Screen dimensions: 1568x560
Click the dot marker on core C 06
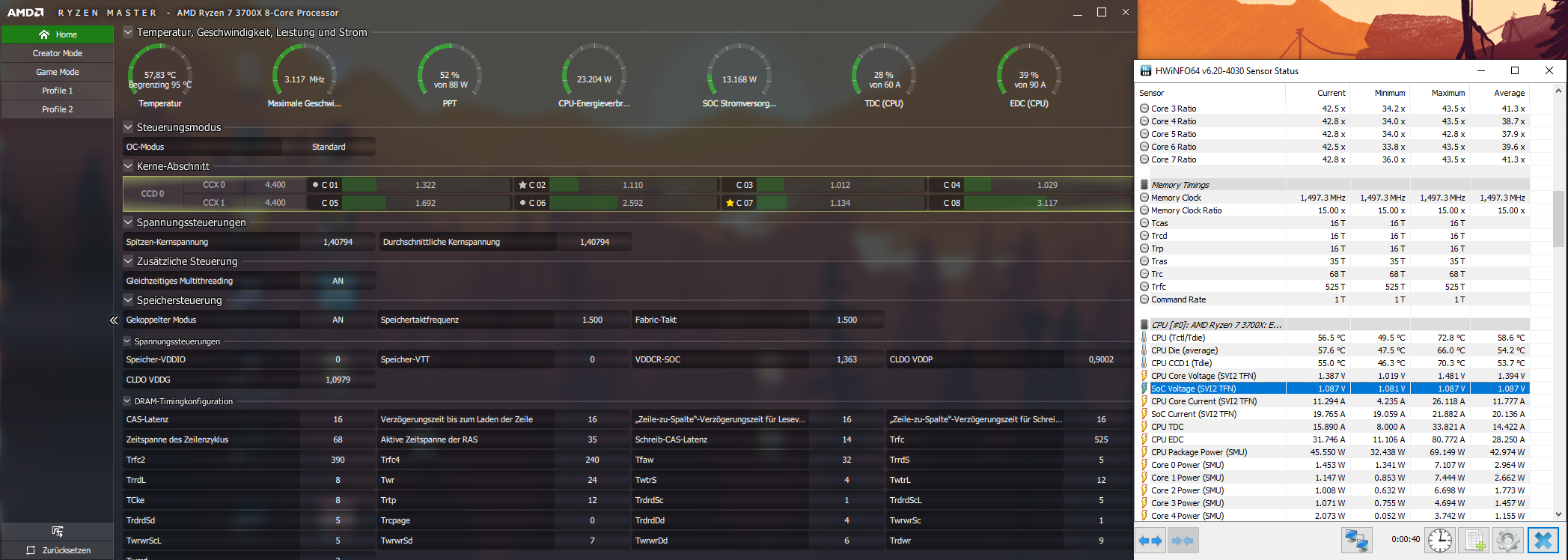click(522, 203)
